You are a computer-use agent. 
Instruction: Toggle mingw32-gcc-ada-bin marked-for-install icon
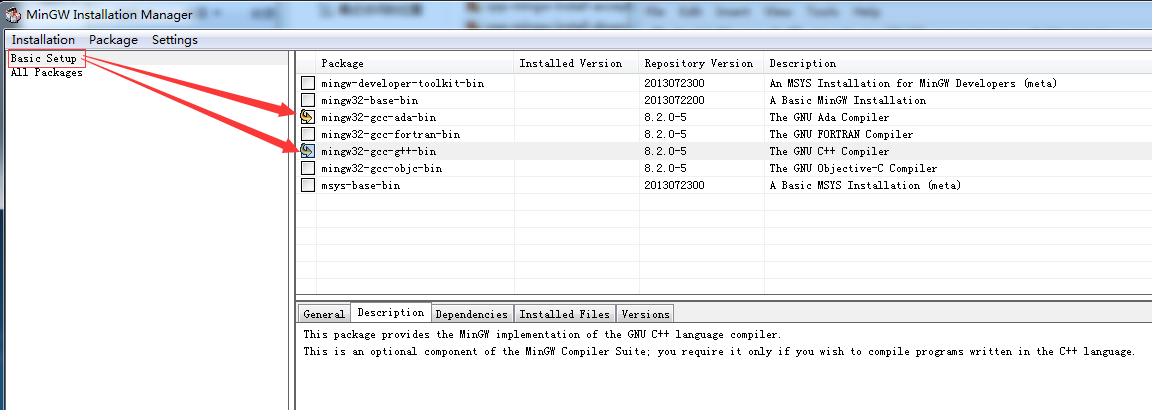point(308,117)
